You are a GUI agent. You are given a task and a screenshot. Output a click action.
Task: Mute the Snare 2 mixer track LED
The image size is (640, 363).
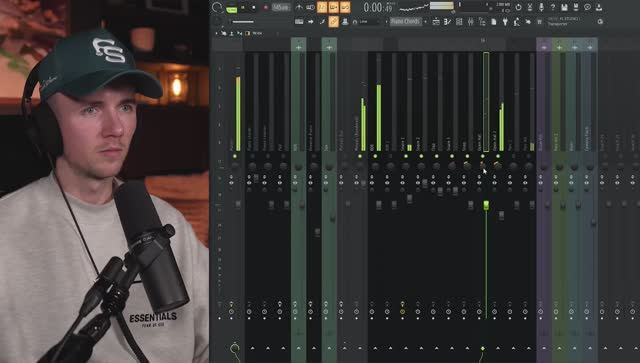421,156
